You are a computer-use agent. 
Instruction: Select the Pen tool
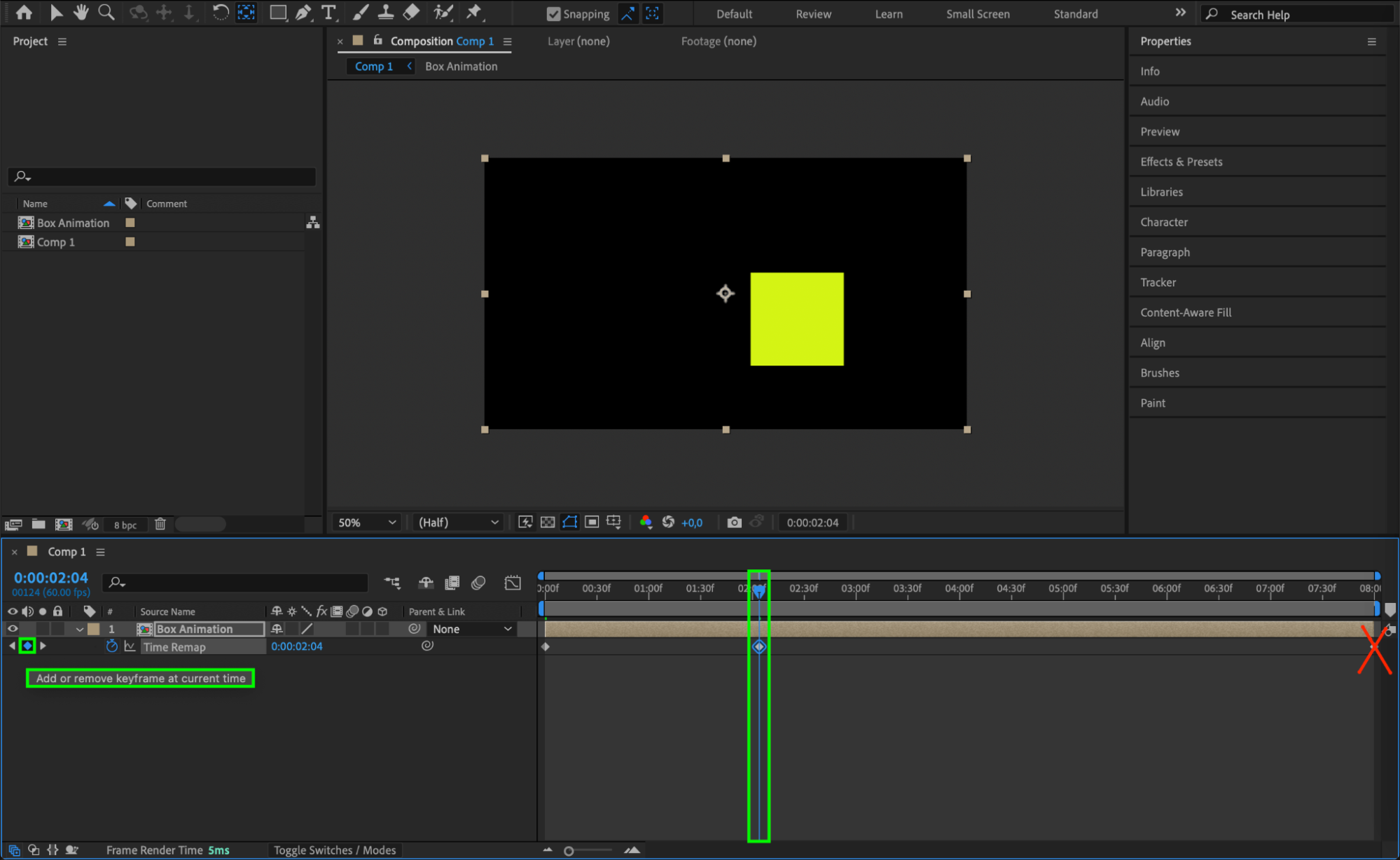303,12
